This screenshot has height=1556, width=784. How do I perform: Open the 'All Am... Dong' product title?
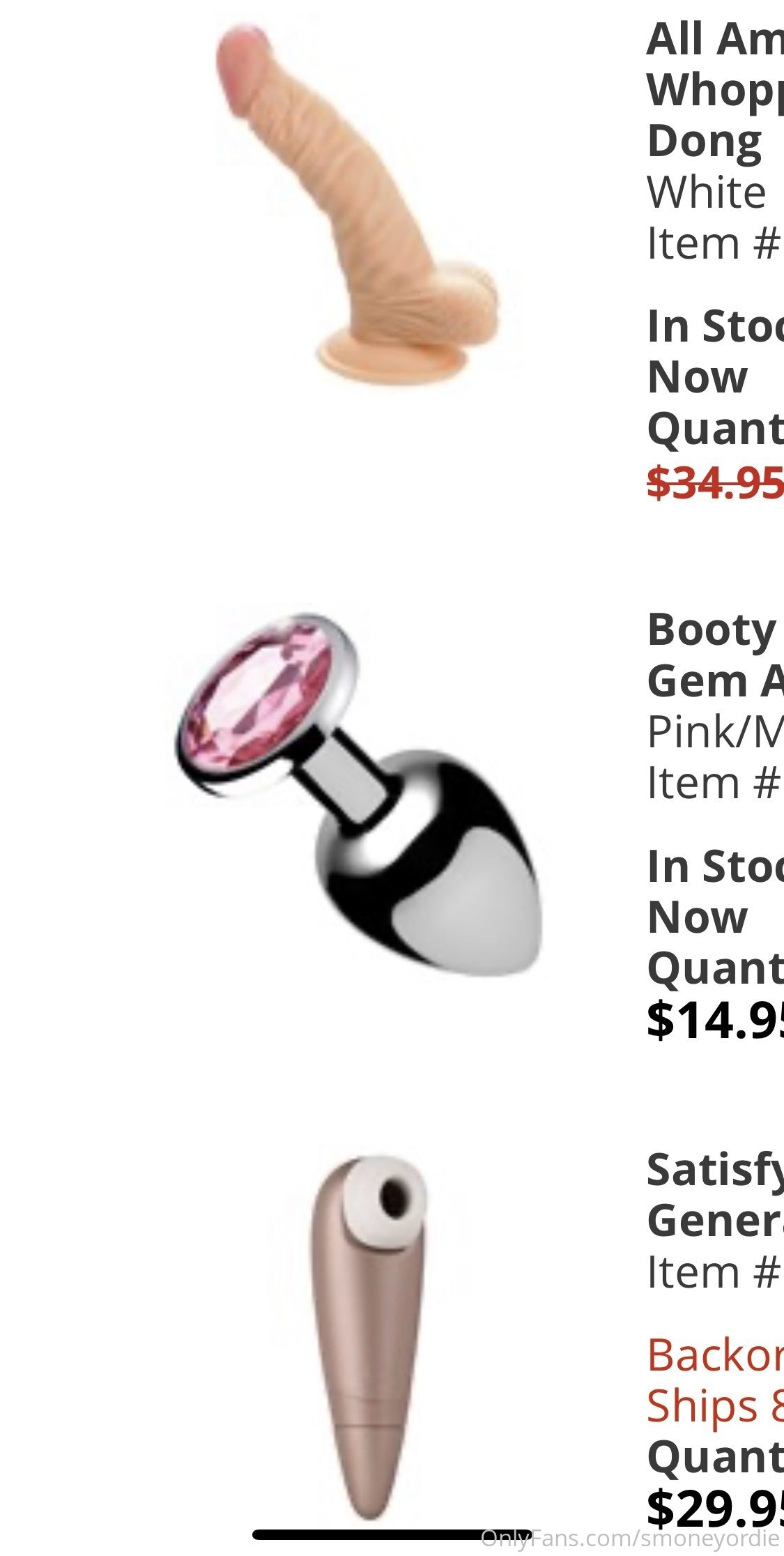click(x=715, y=89)
